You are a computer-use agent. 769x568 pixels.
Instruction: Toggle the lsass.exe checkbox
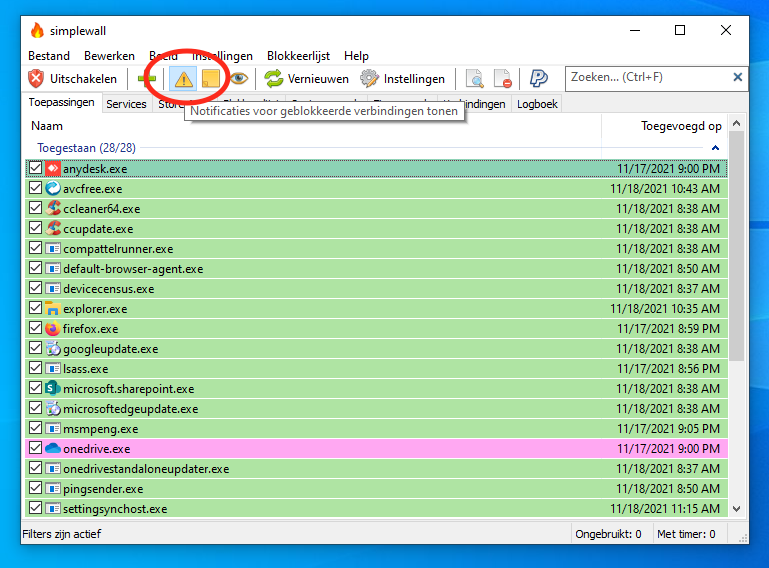click(x=36, y=369)
